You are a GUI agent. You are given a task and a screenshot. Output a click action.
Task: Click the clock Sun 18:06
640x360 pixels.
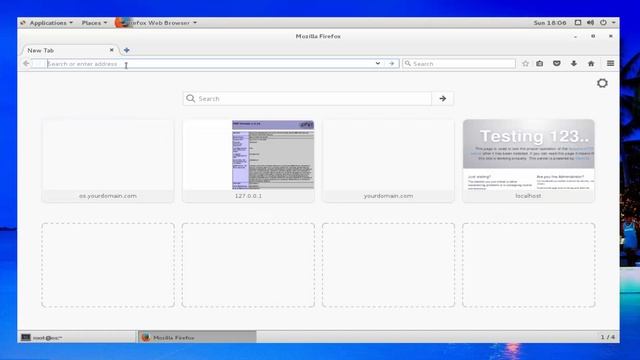550,23
